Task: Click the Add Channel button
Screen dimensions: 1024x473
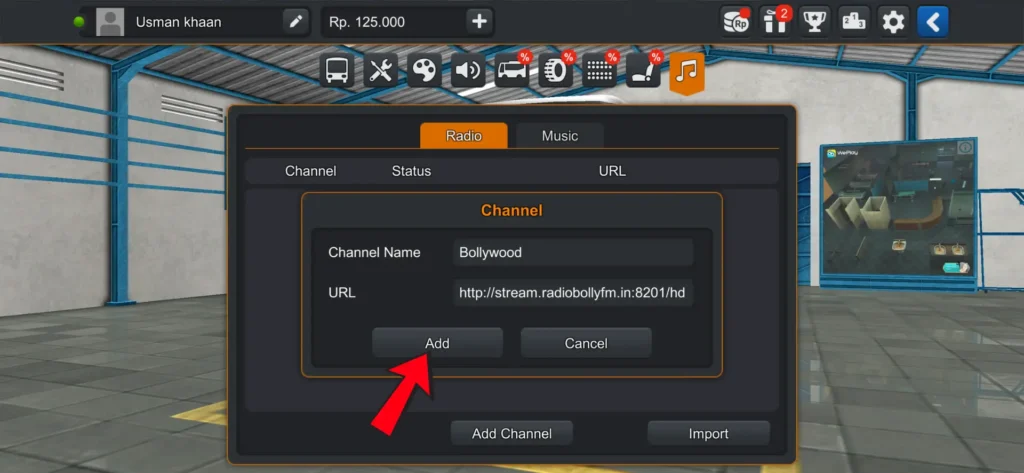Action: [x=512, y=433]
